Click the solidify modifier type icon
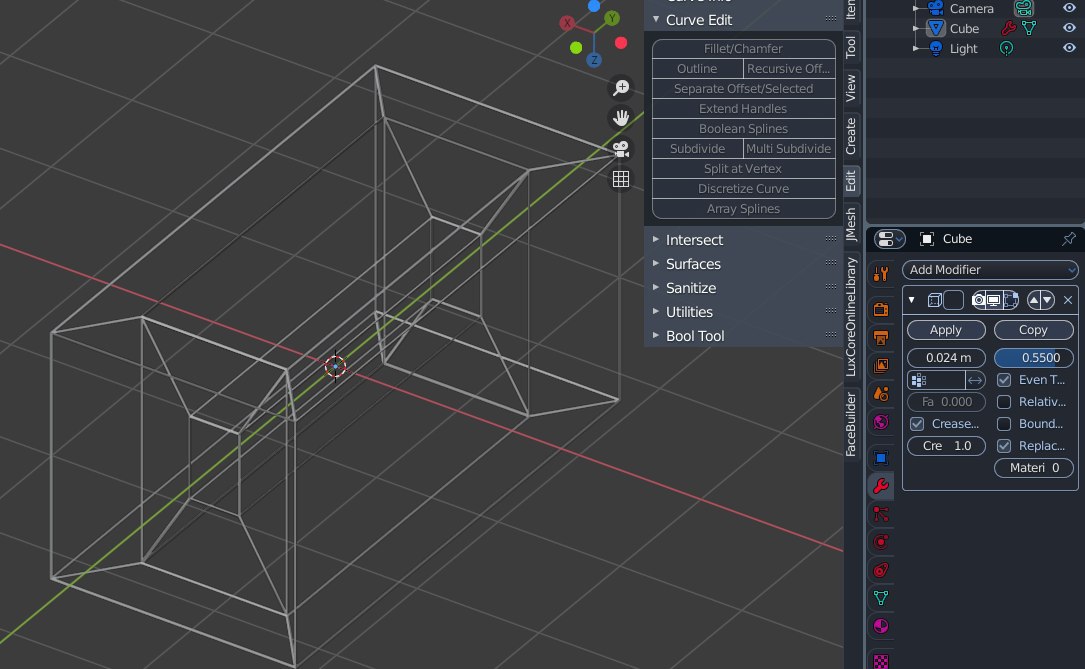 (x=934, y=300)
